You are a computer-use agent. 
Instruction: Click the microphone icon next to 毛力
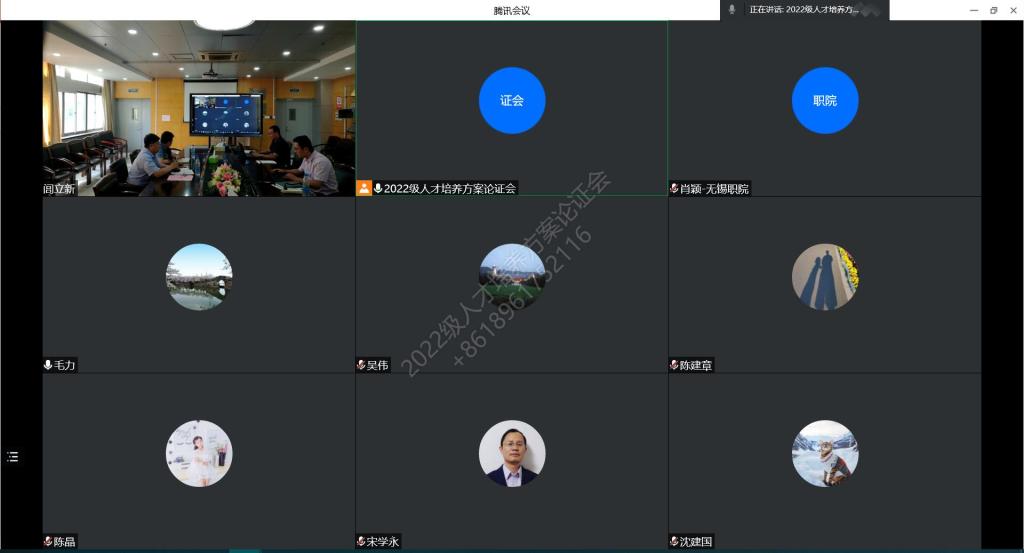pyautogui.click(x=48, y=365)
